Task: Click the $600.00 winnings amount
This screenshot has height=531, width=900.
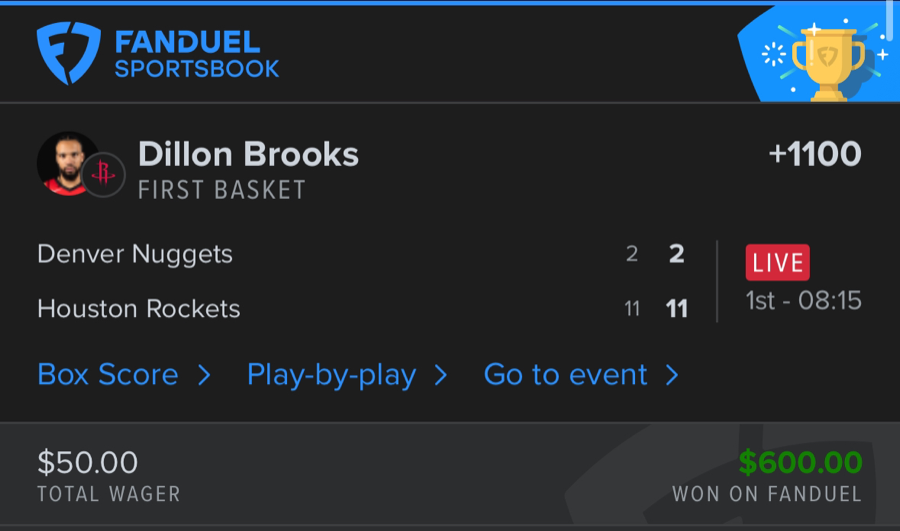Action: click(x=800, y=463)
